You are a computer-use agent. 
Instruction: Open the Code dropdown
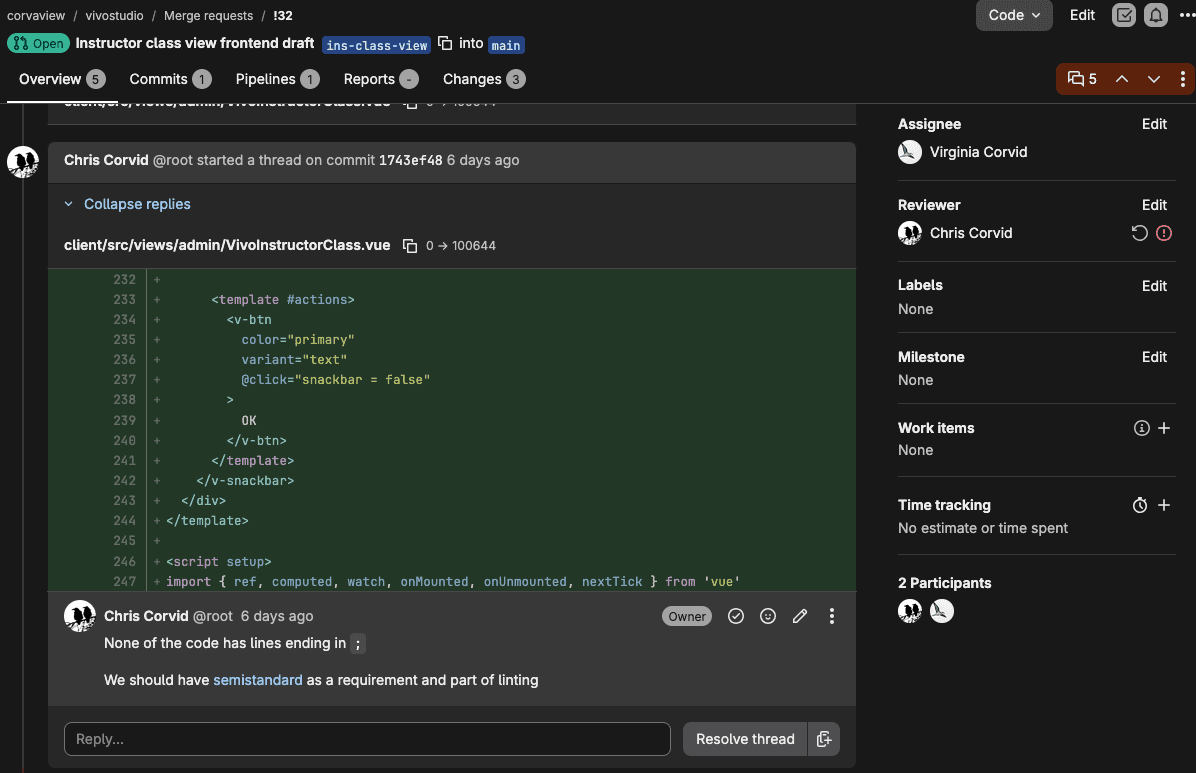pyautogui.click(x=1014, y=15)
